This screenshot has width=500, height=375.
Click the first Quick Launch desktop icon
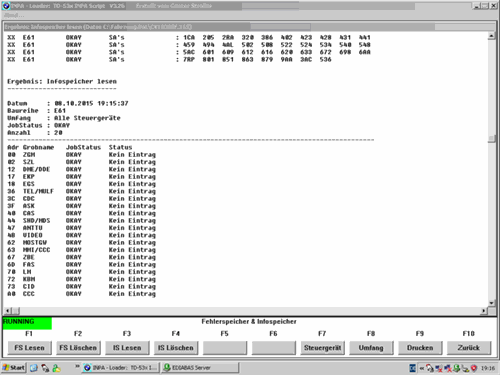click(34, 368)
